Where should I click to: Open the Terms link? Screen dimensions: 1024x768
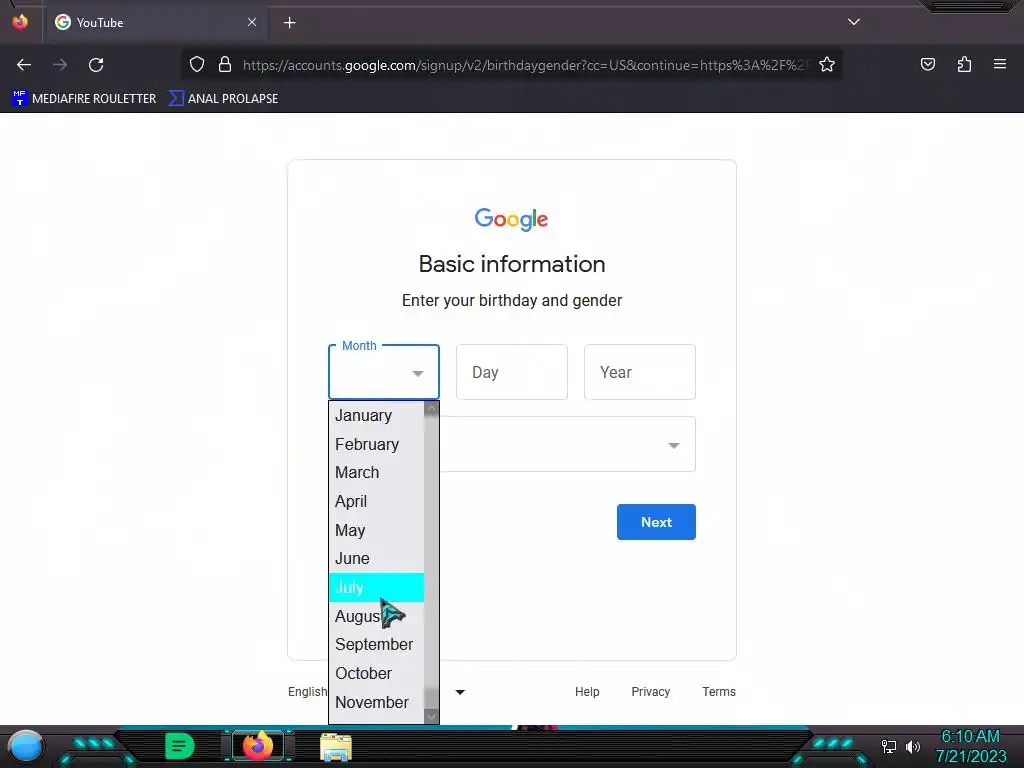click(x=719, y=692)
